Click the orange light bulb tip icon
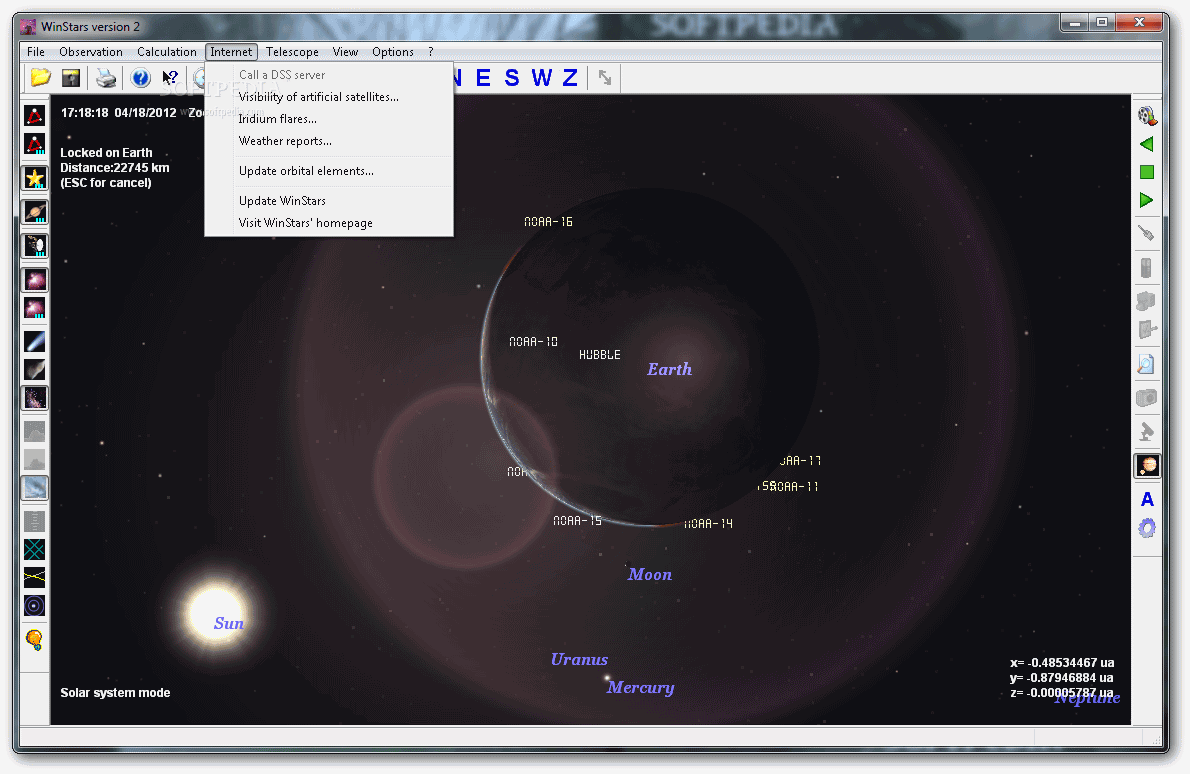Screen dimensions: 1190x774 click(x=34, y=640)
